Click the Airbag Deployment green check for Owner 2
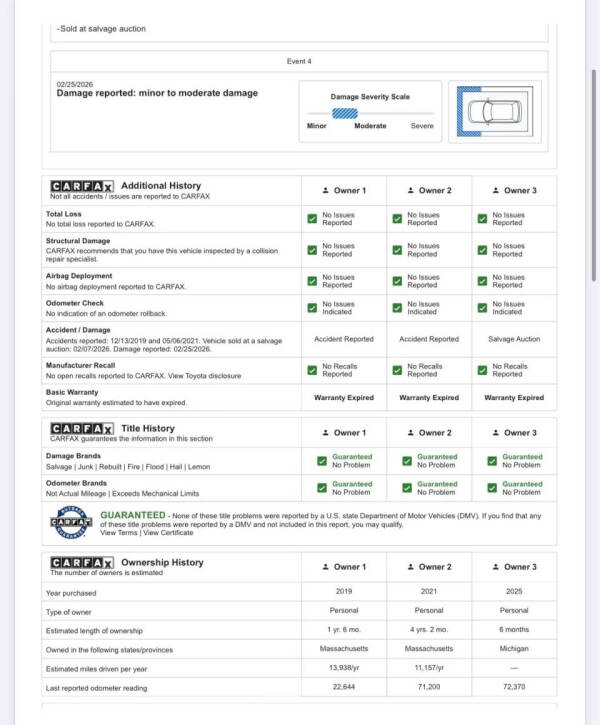Viewport: 600px width, 725px height. (x=398, y=281)
